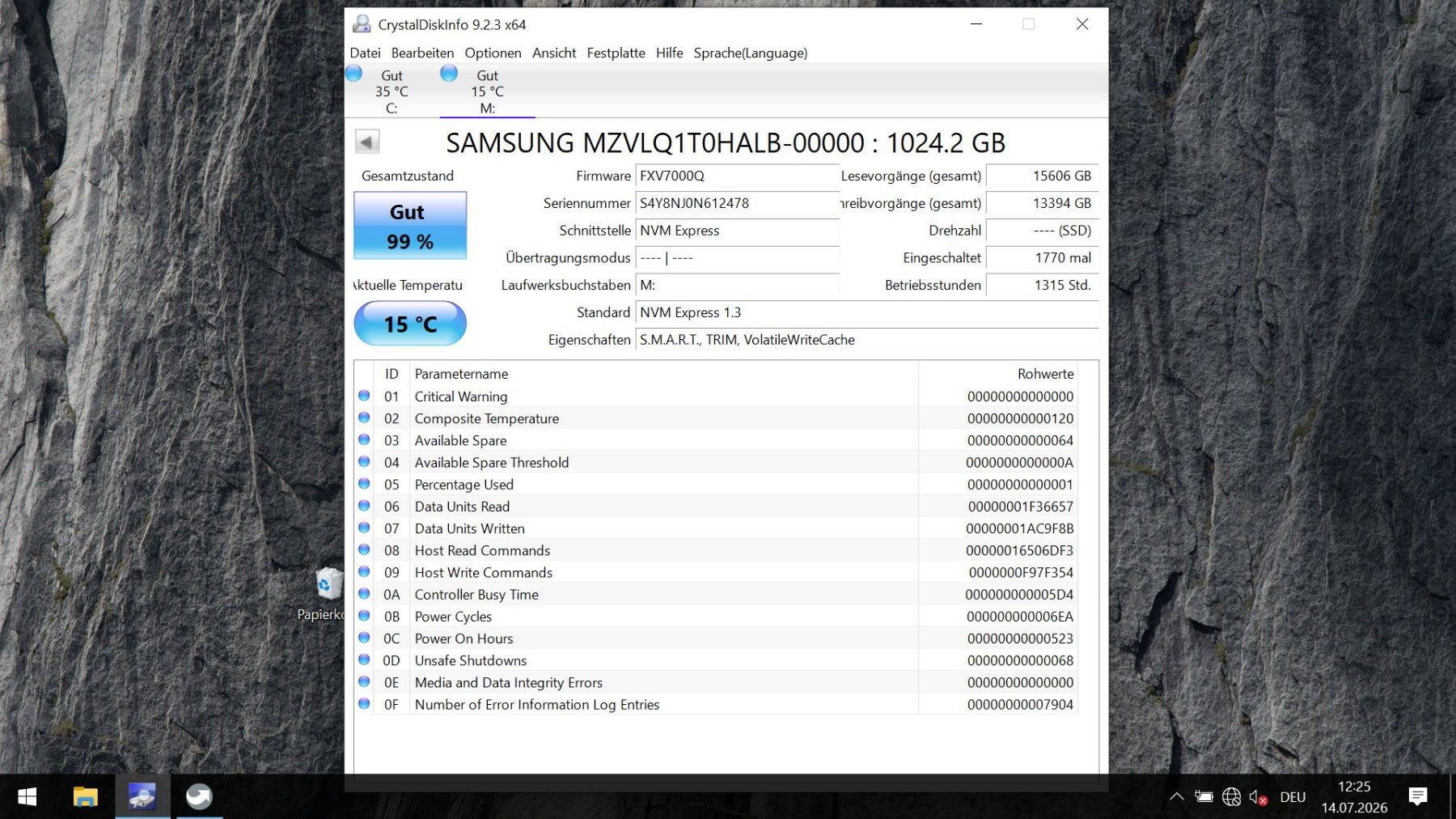Click the status dot for Power On Hours
Viewport: 1456px width, 819px height.
tap(364, 638)
